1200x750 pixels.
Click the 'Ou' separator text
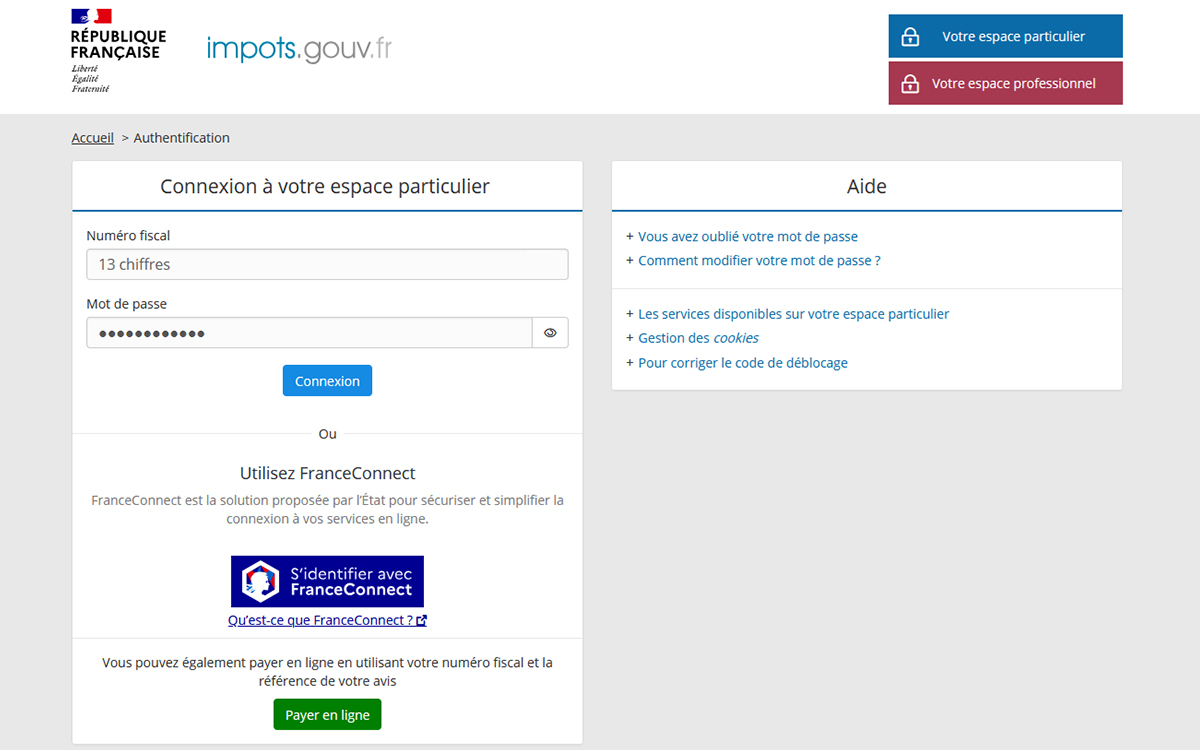[327, 434]
